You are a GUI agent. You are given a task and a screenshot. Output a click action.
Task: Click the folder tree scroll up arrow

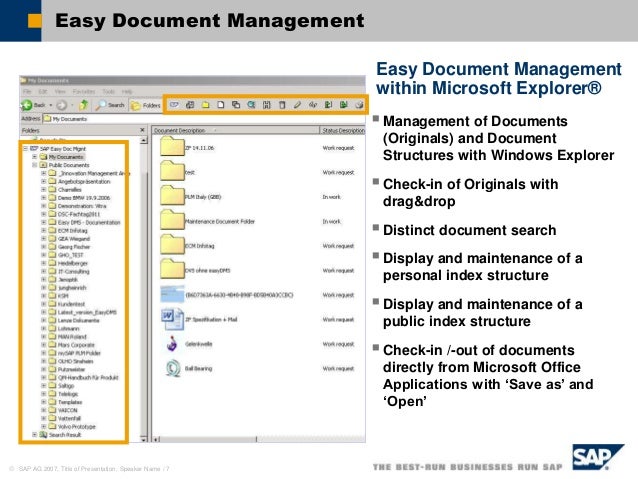point(144,141)
